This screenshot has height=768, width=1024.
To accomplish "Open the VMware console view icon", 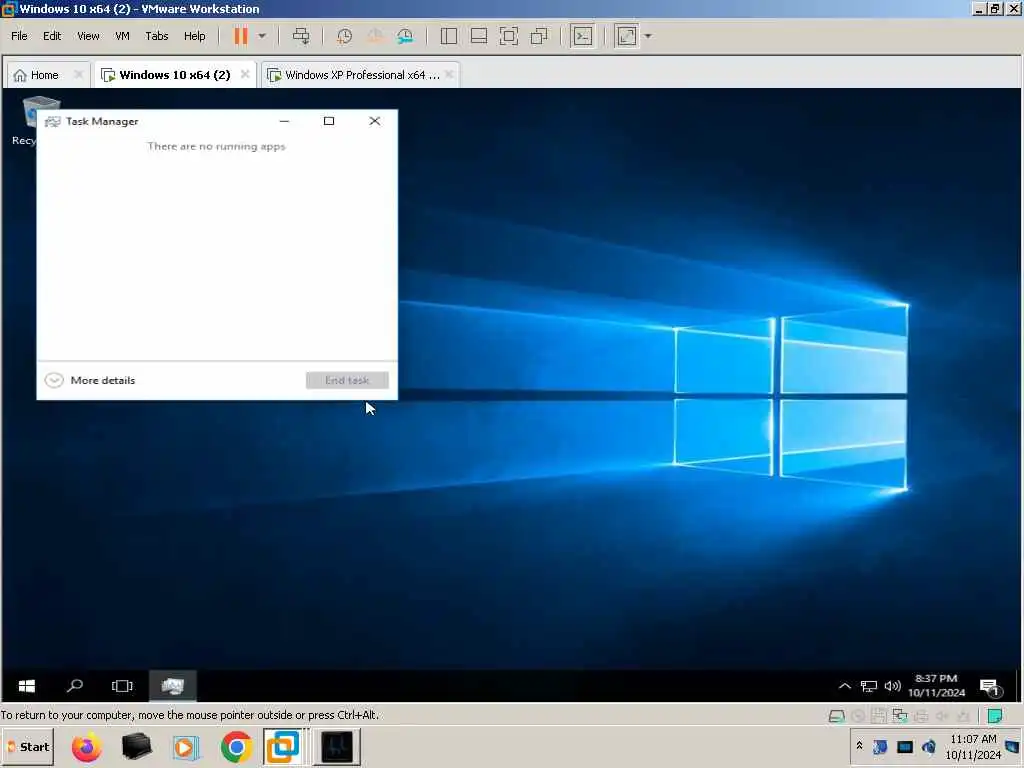I will point(583,36).
